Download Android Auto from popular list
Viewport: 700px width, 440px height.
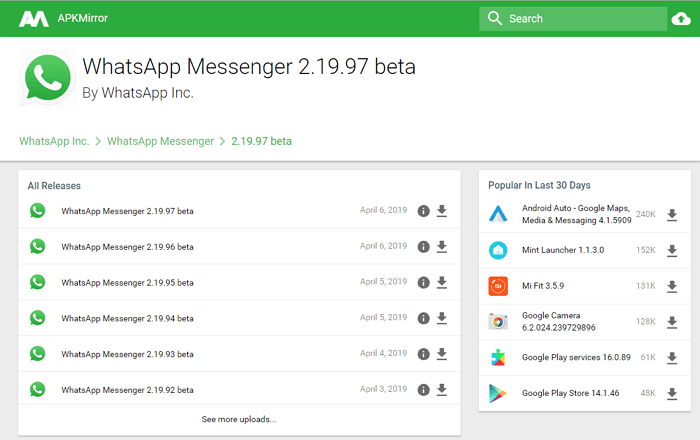click(x=672, y=215)
